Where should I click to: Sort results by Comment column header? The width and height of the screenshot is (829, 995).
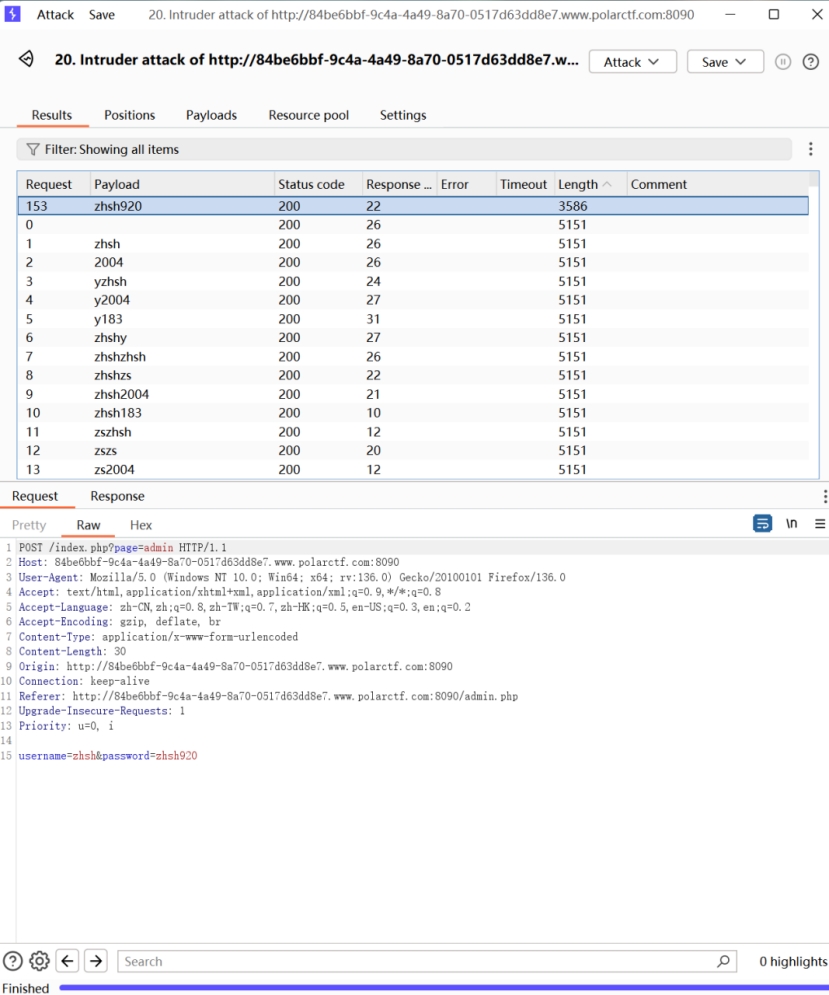point(718,184)
